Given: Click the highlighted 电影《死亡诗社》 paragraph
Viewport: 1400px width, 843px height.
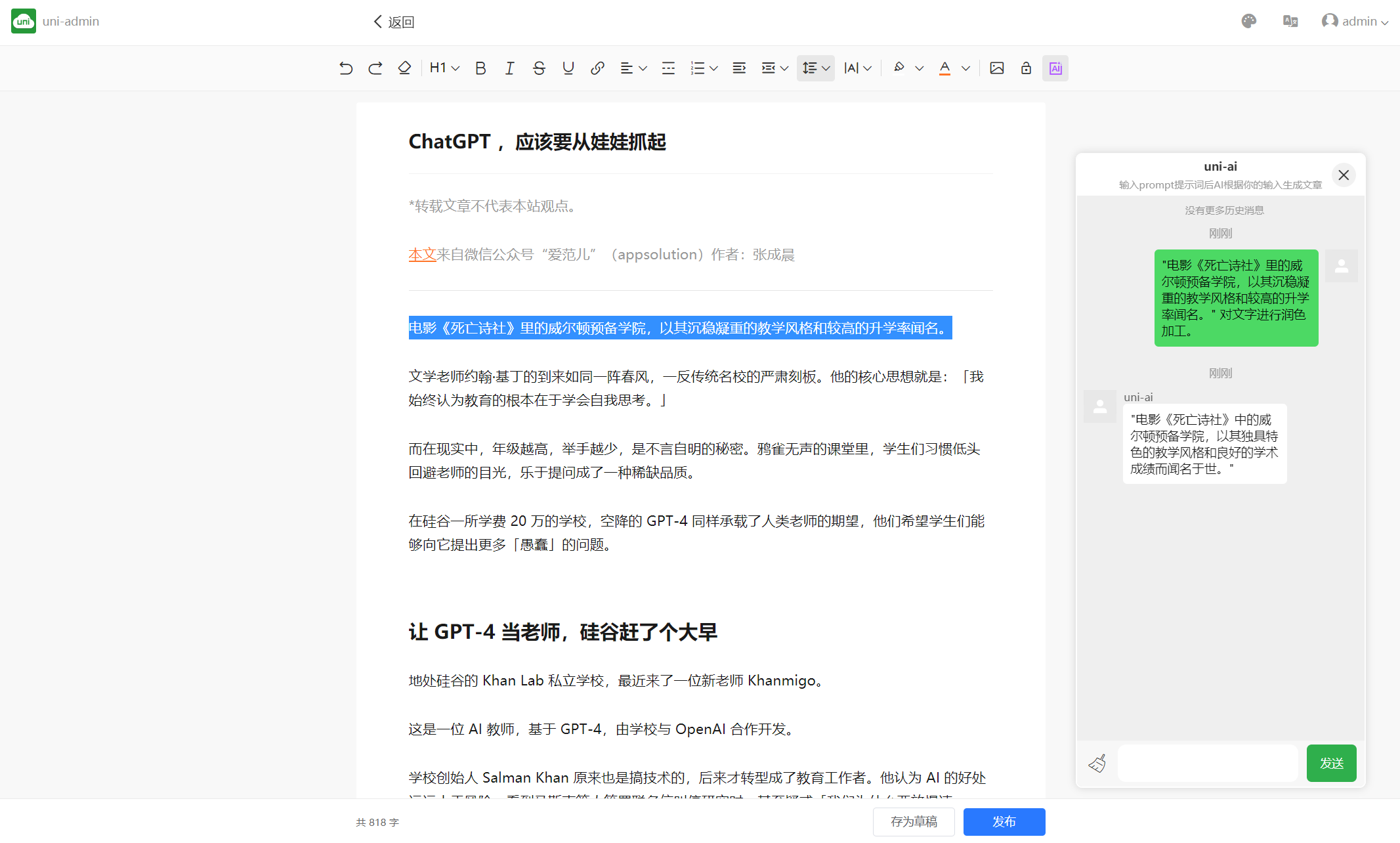Looking at the screenshot, I should (x=680, y=328).
